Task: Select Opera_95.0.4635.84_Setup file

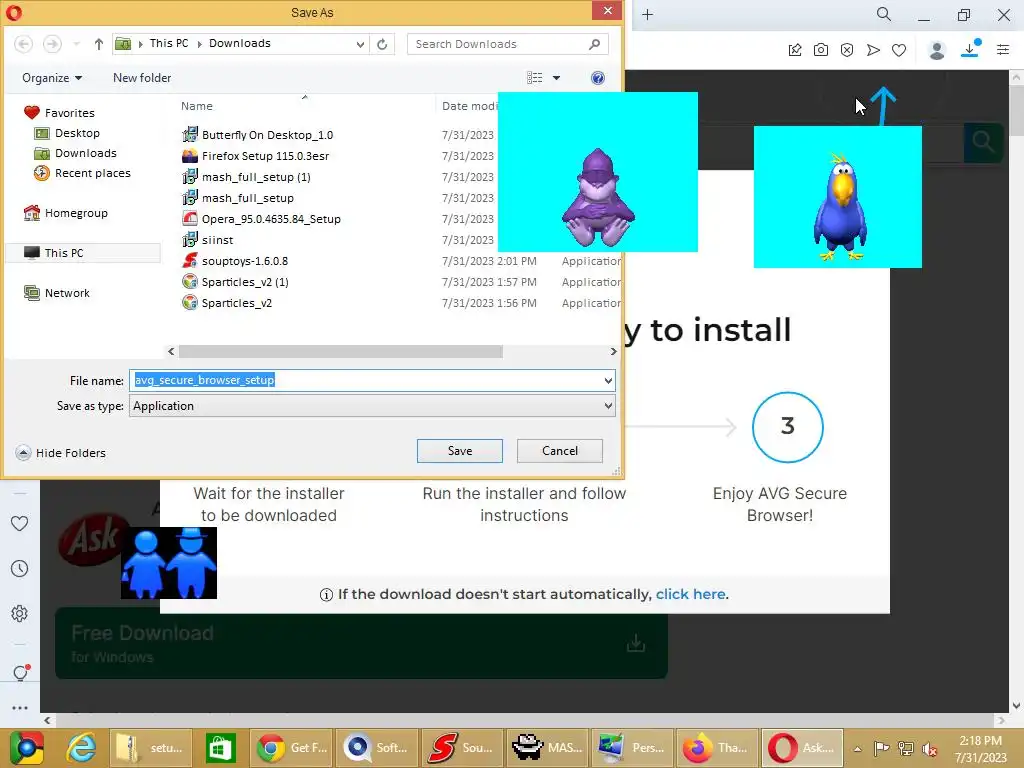Action: click(262, 219)
